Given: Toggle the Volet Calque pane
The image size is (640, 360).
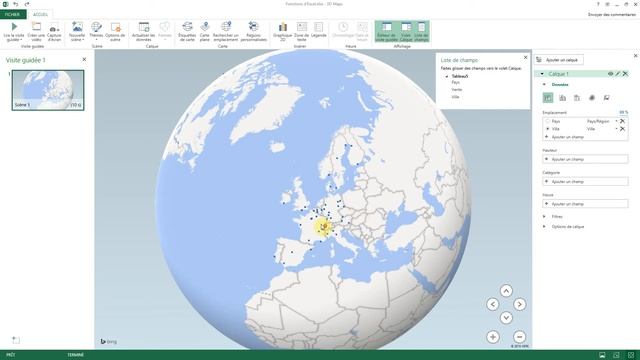Looking at the screenshot, I should pos(406,32).
